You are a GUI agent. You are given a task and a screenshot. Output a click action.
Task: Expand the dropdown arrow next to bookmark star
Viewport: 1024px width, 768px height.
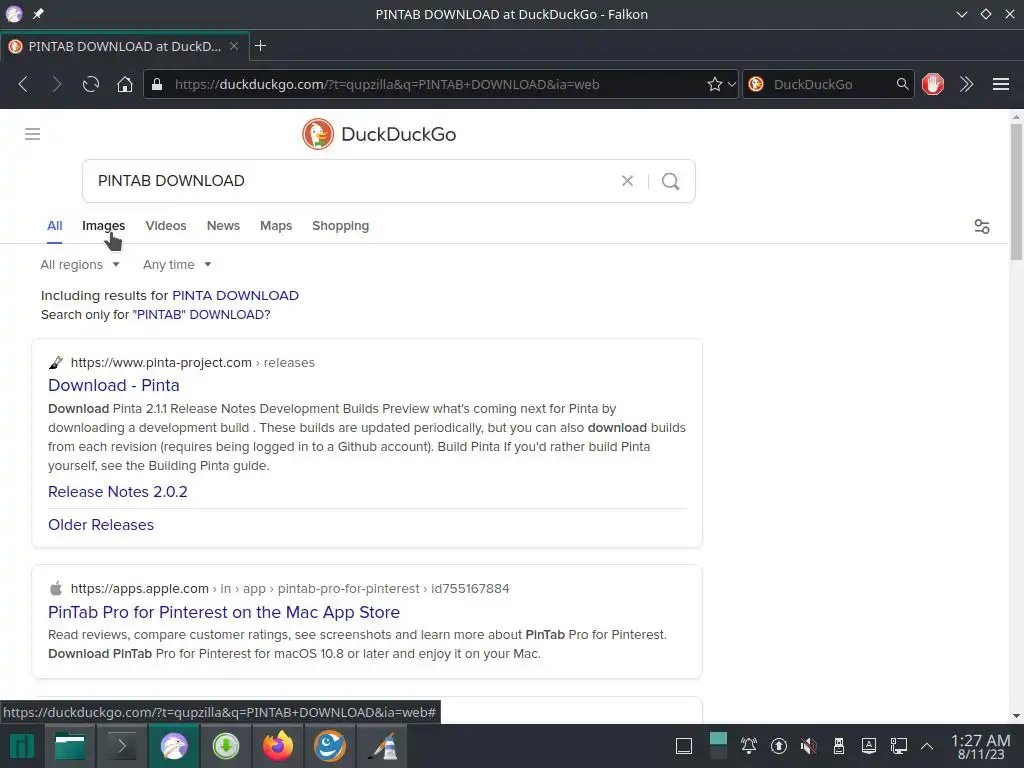[x=731, y=84]
